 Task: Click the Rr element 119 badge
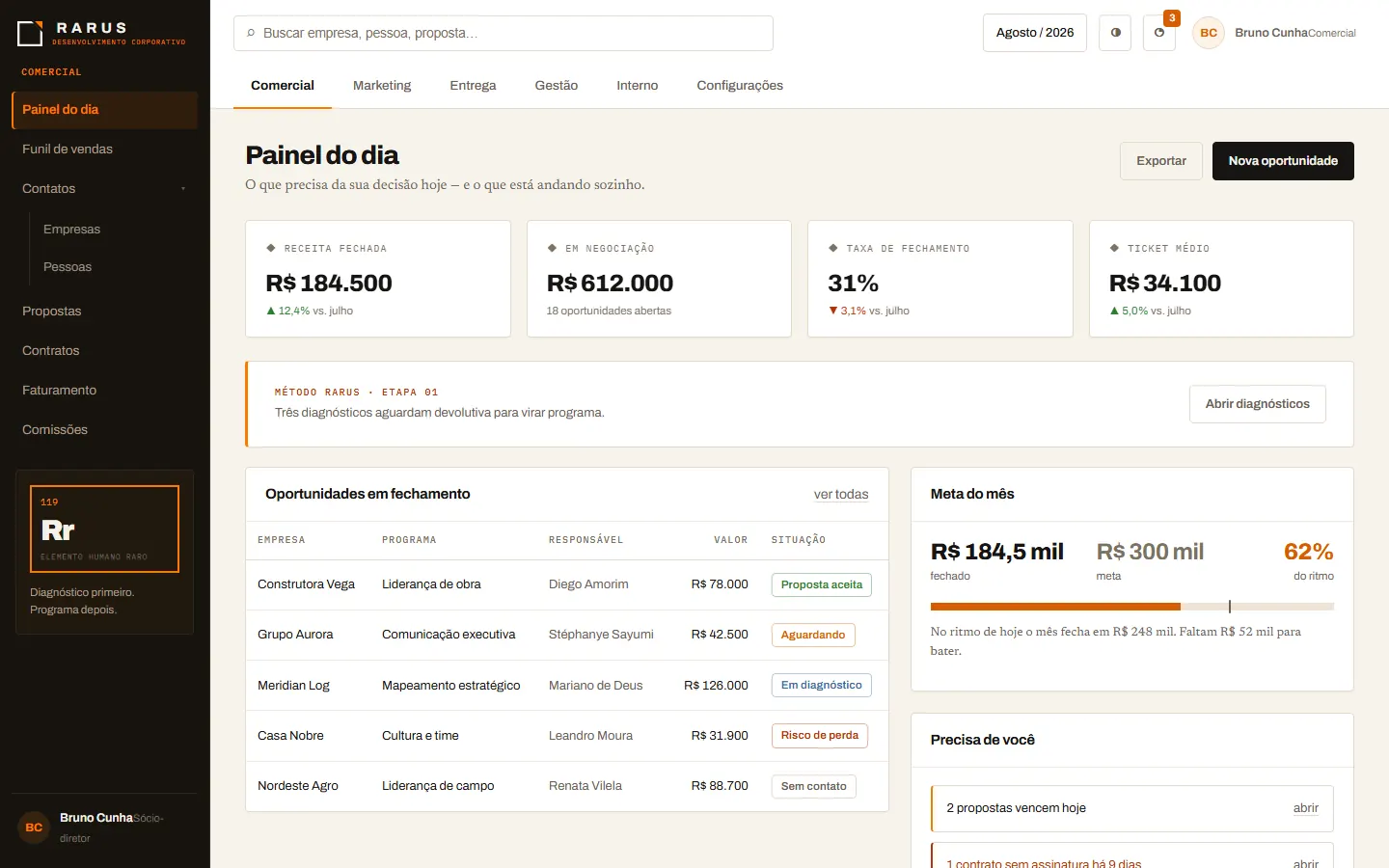(x=104, y=529)
